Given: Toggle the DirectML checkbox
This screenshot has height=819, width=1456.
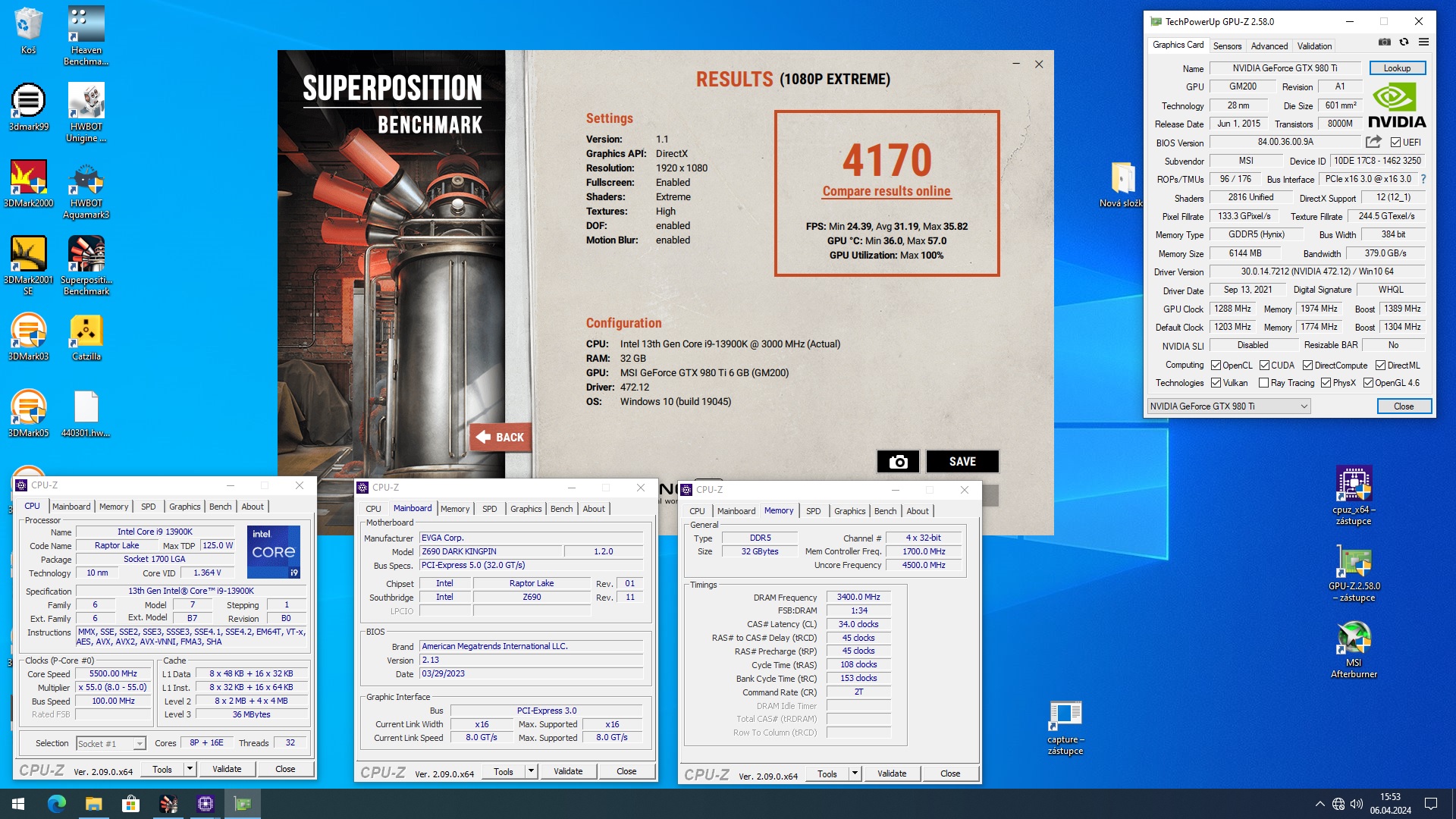Looking at the screenshot, I should (1380, 366).
